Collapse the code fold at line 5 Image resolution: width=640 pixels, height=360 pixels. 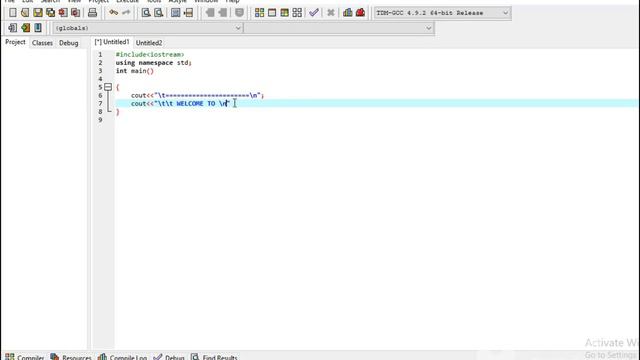click(108, 87)
